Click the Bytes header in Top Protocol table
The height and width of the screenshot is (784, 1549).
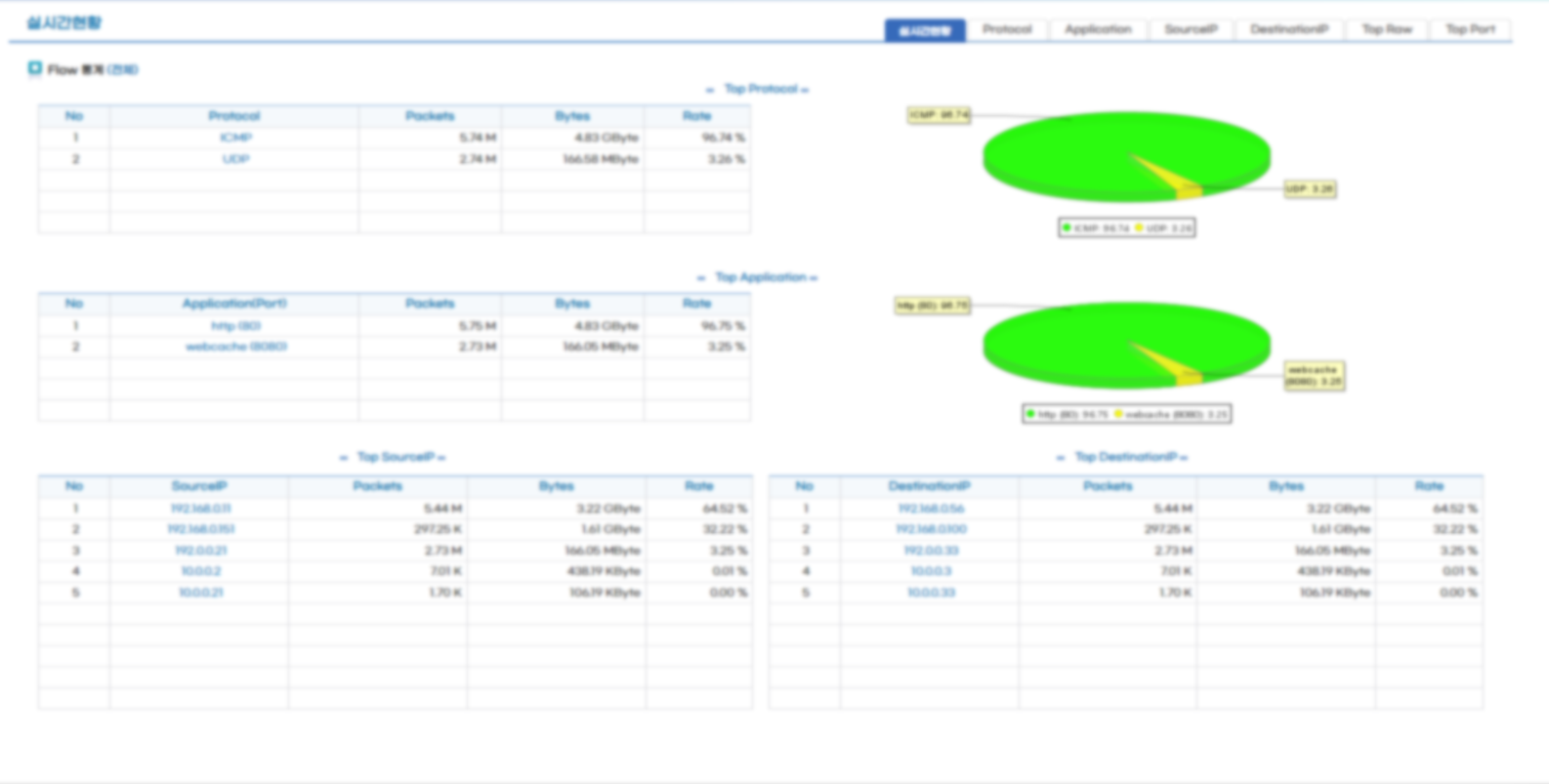[x=572, y=116]
